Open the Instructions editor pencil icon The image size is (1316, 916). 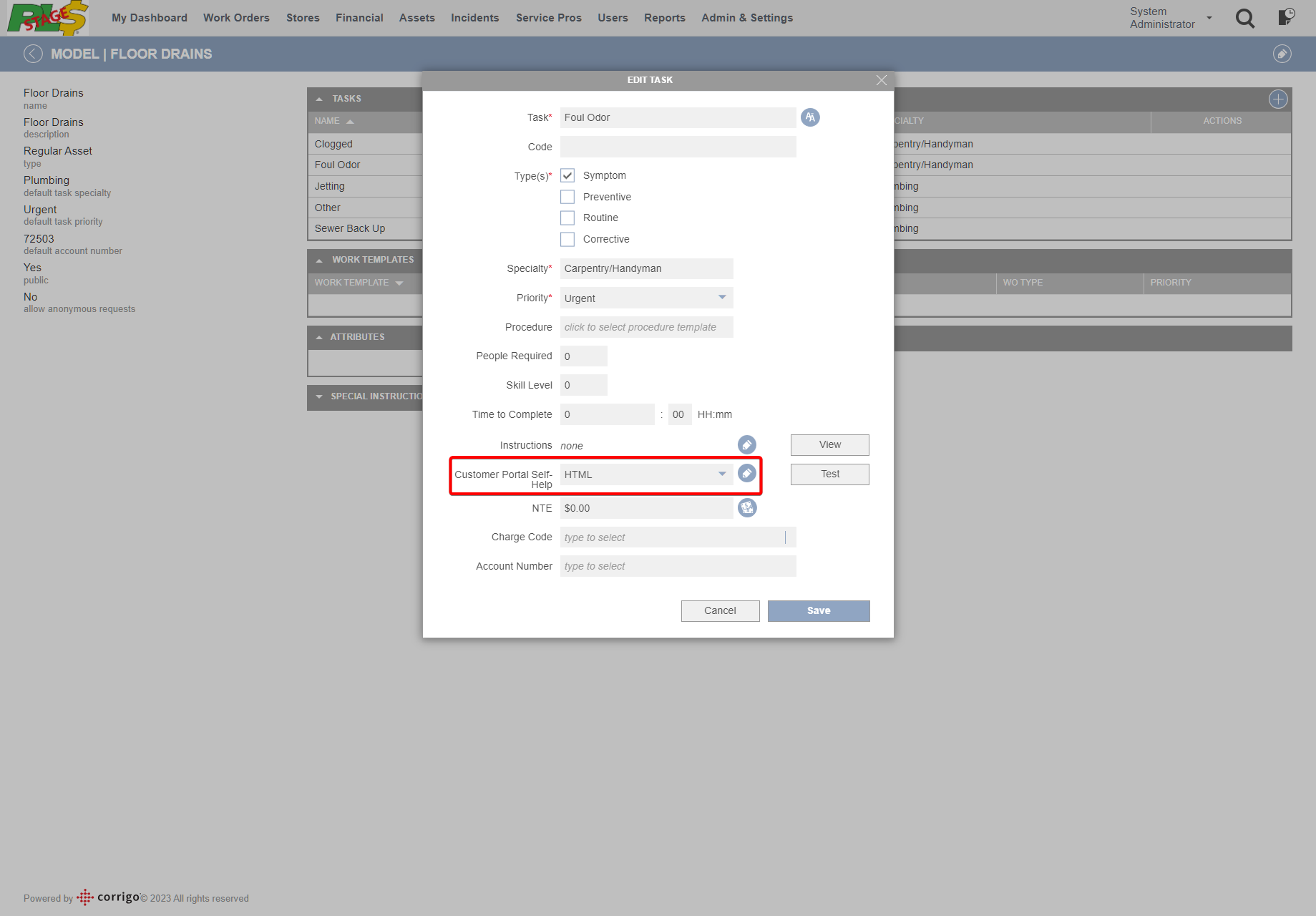pos(746,444)
